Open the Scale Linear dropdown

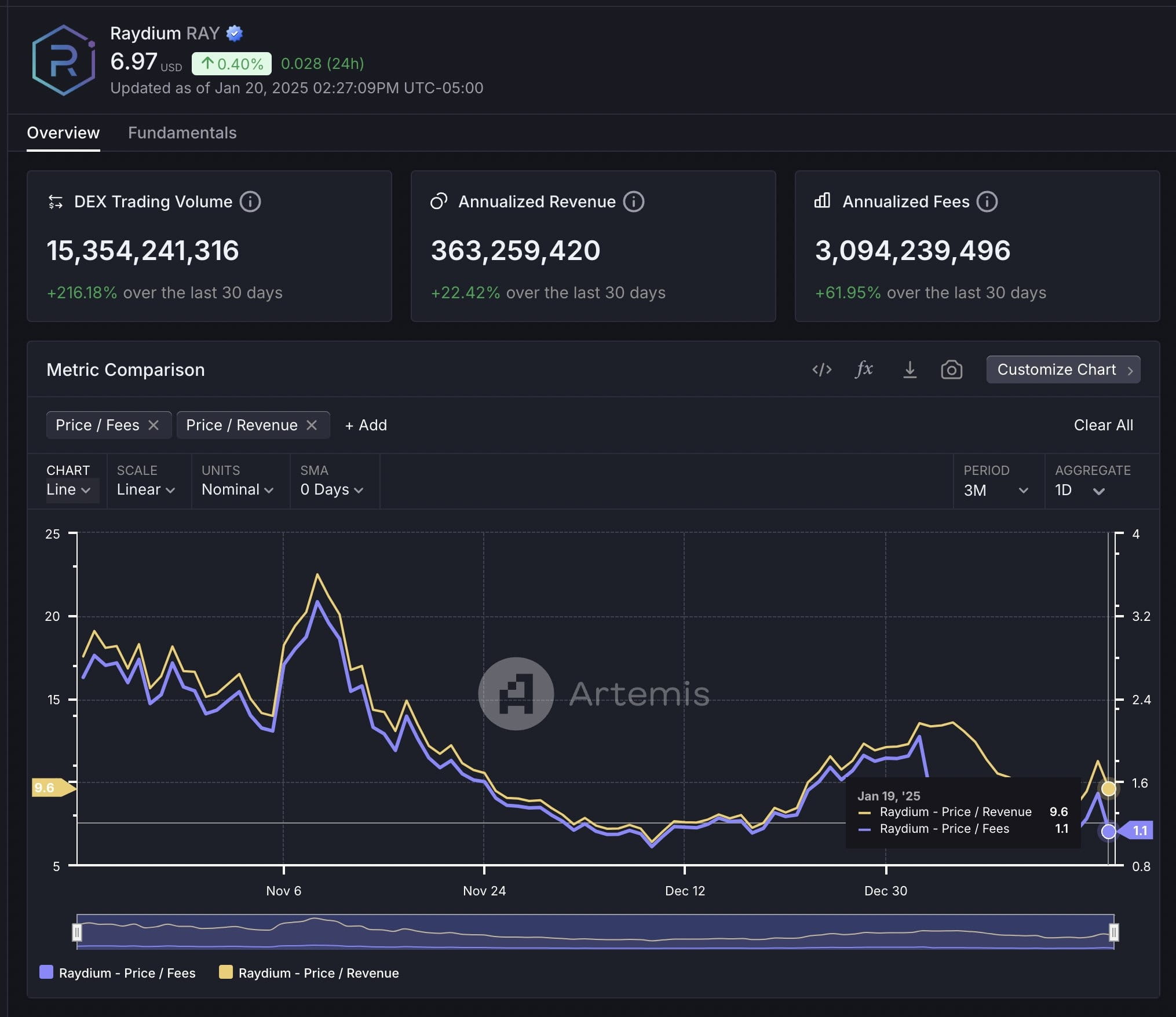145,489
